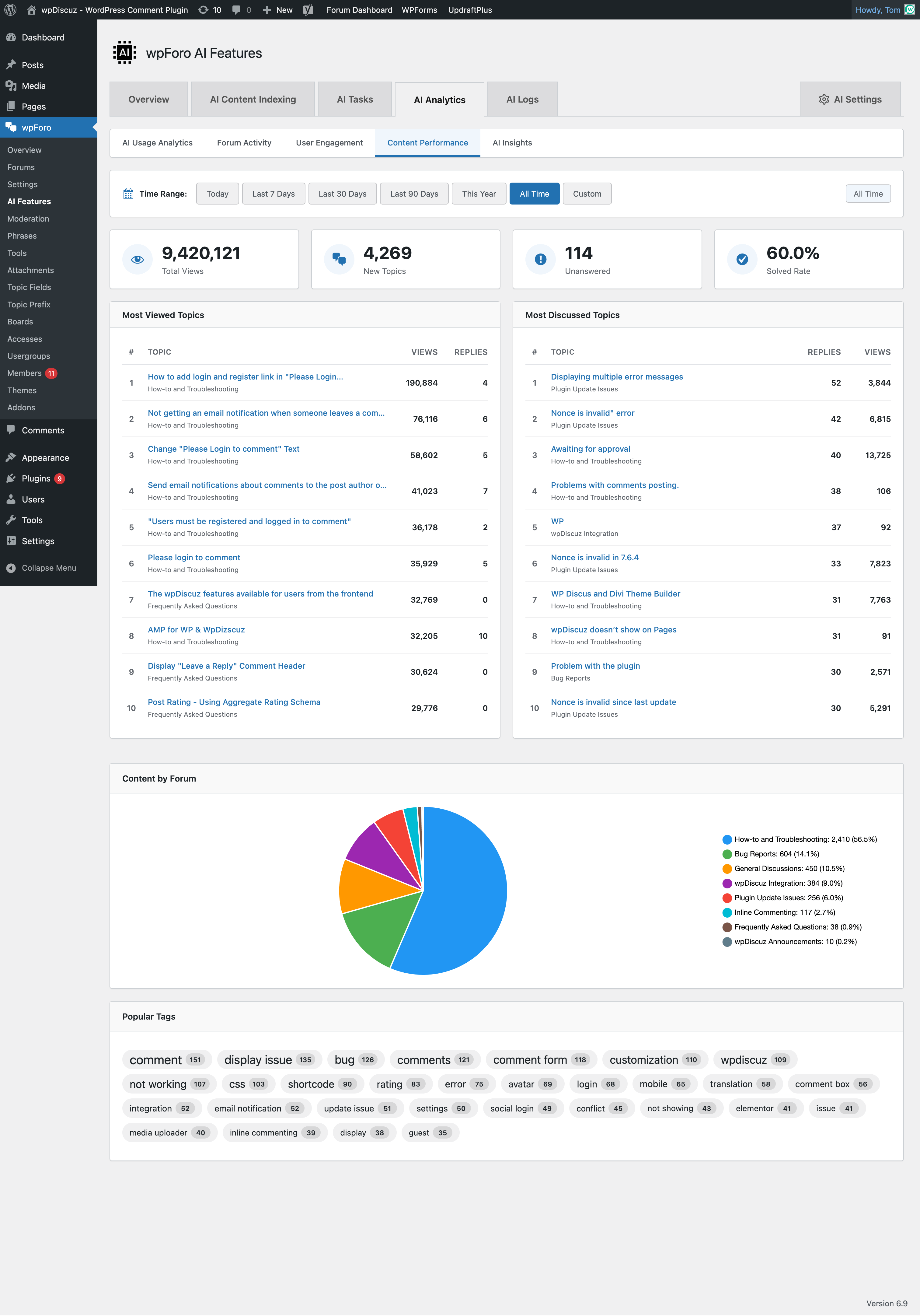The image size is (920, 1316).
Task: Click the AI Settings gear icon
Action: 824,99
